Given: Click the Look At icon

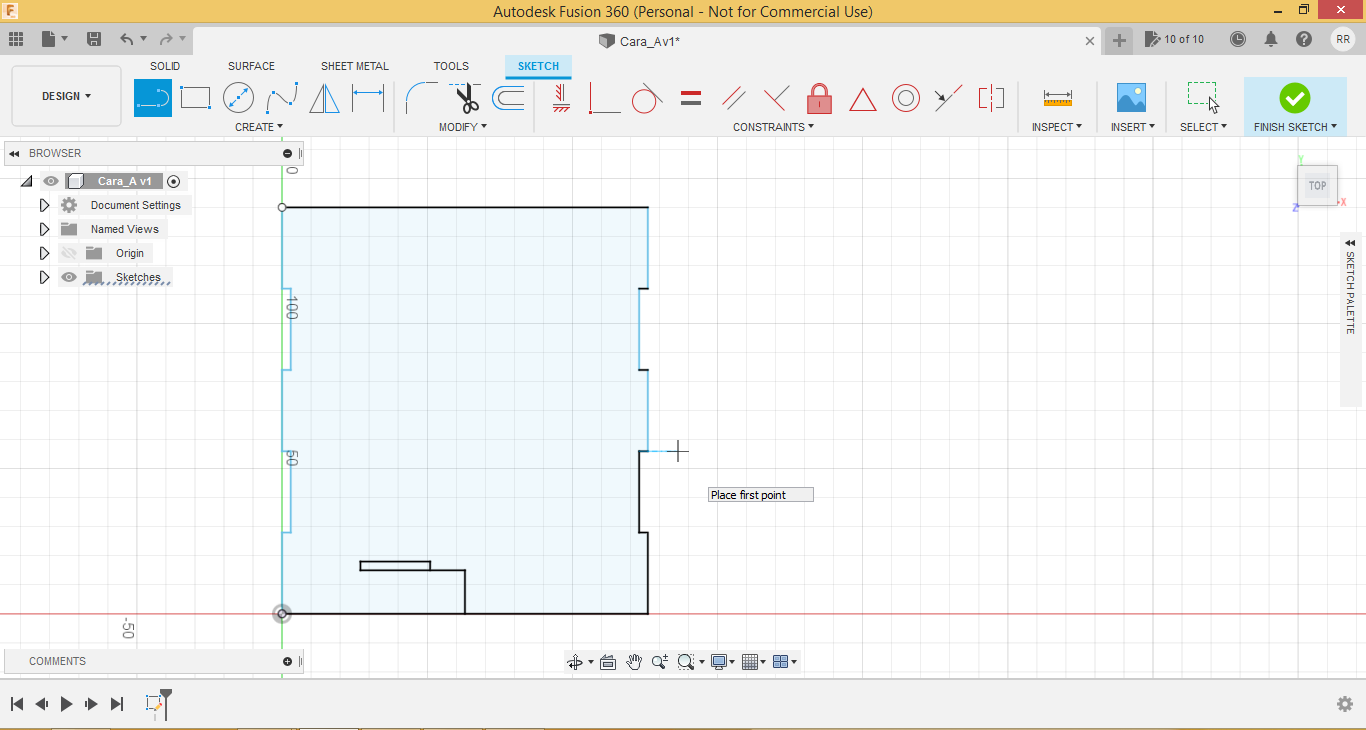Looking at the screenshot, I should 607,662.
